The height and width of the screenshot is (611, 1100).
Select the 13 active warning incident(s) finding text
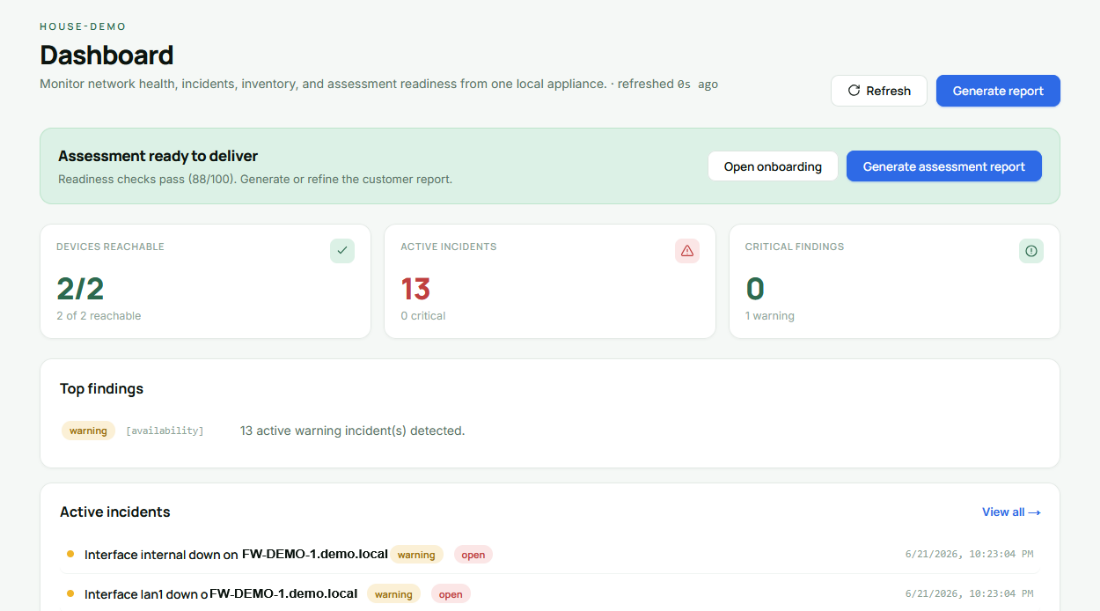point(352,431)
